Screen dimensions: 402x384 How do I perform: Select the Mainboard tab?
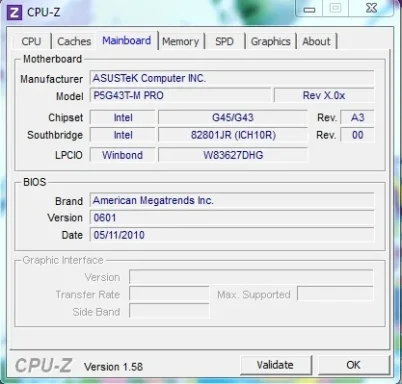(127, 41)
